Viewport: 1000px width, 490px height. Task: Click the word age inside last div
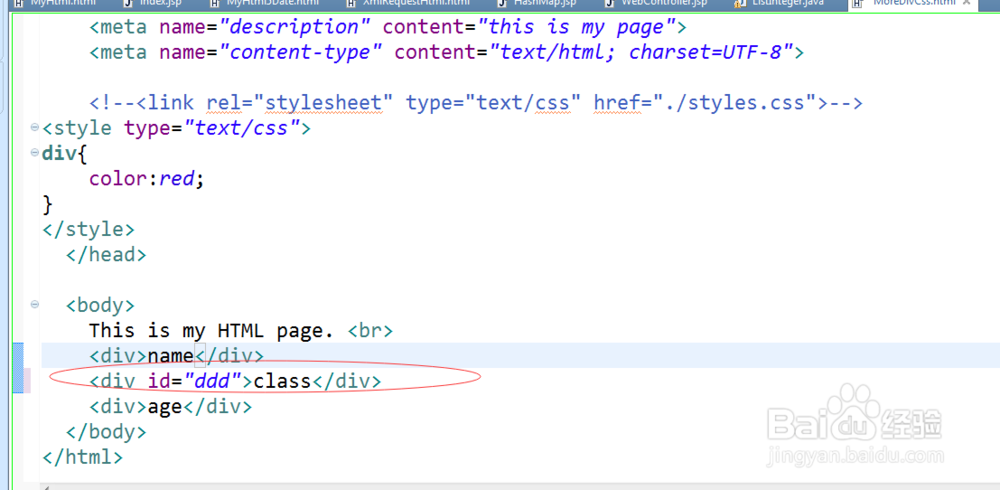[x=165, y=406]
